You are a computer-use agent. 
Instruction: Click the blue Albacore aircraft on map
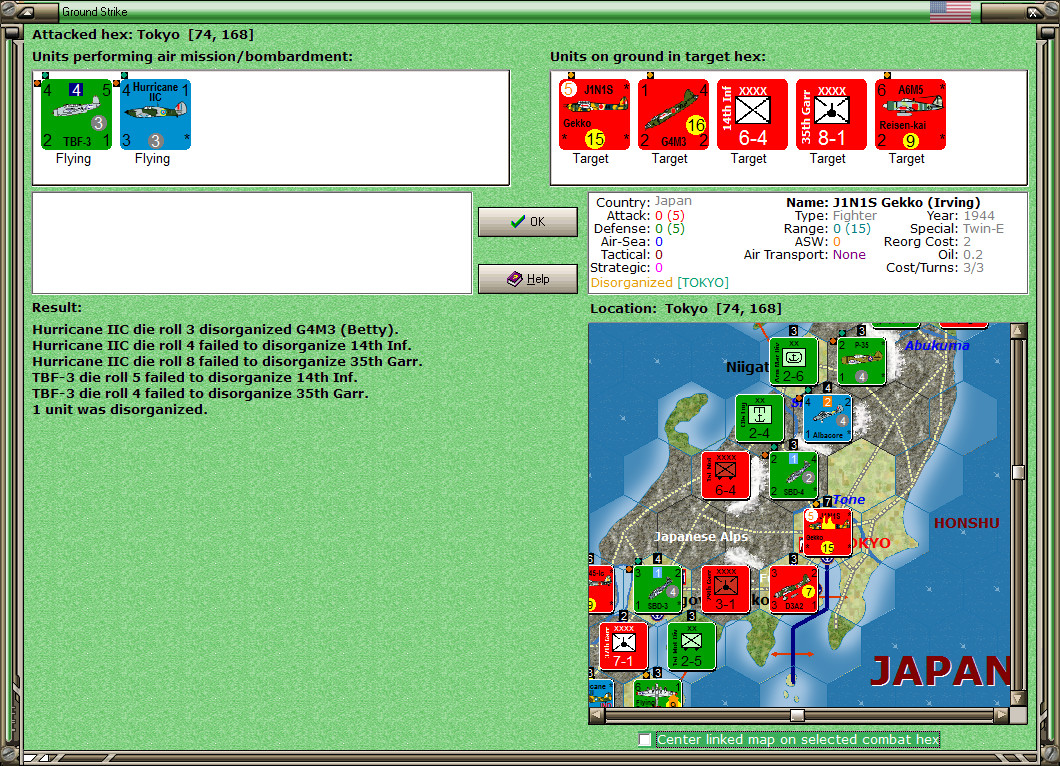pos(827,418)
